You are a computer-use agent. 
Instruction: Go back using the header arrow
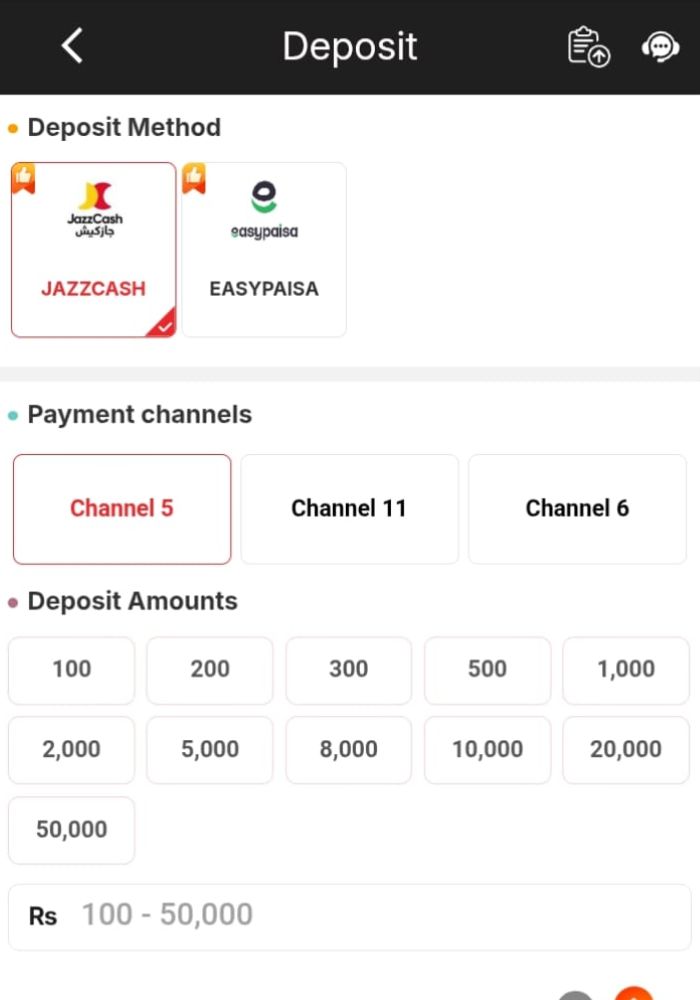[72, 46]
